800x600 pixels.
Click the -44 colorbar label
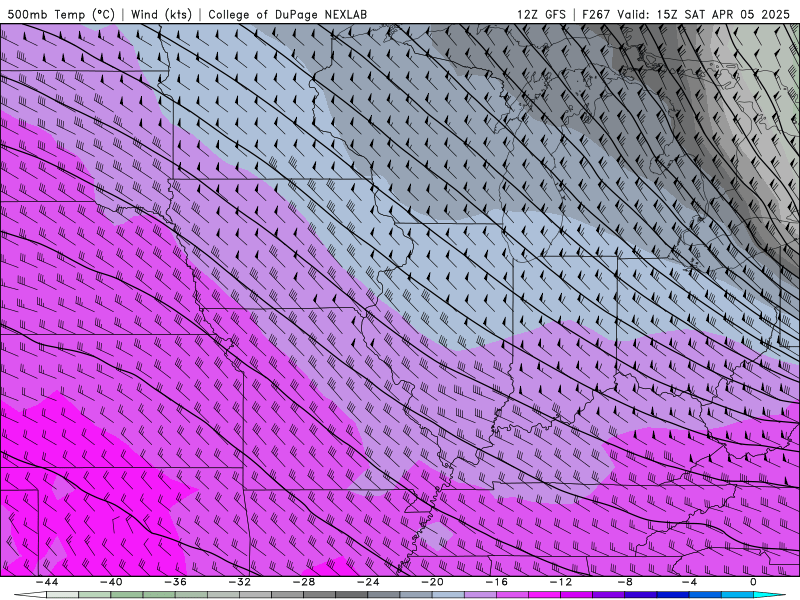pos(46,582)
